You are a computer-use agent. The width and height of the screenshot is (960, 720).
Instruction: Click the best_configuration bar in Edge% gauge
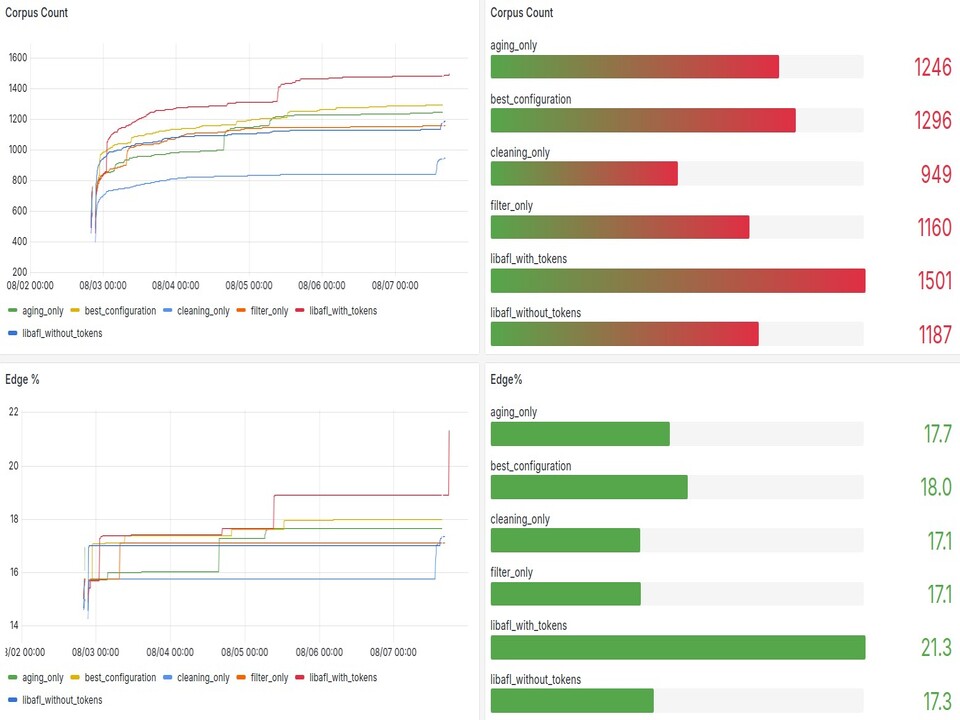tap(589, 487)
